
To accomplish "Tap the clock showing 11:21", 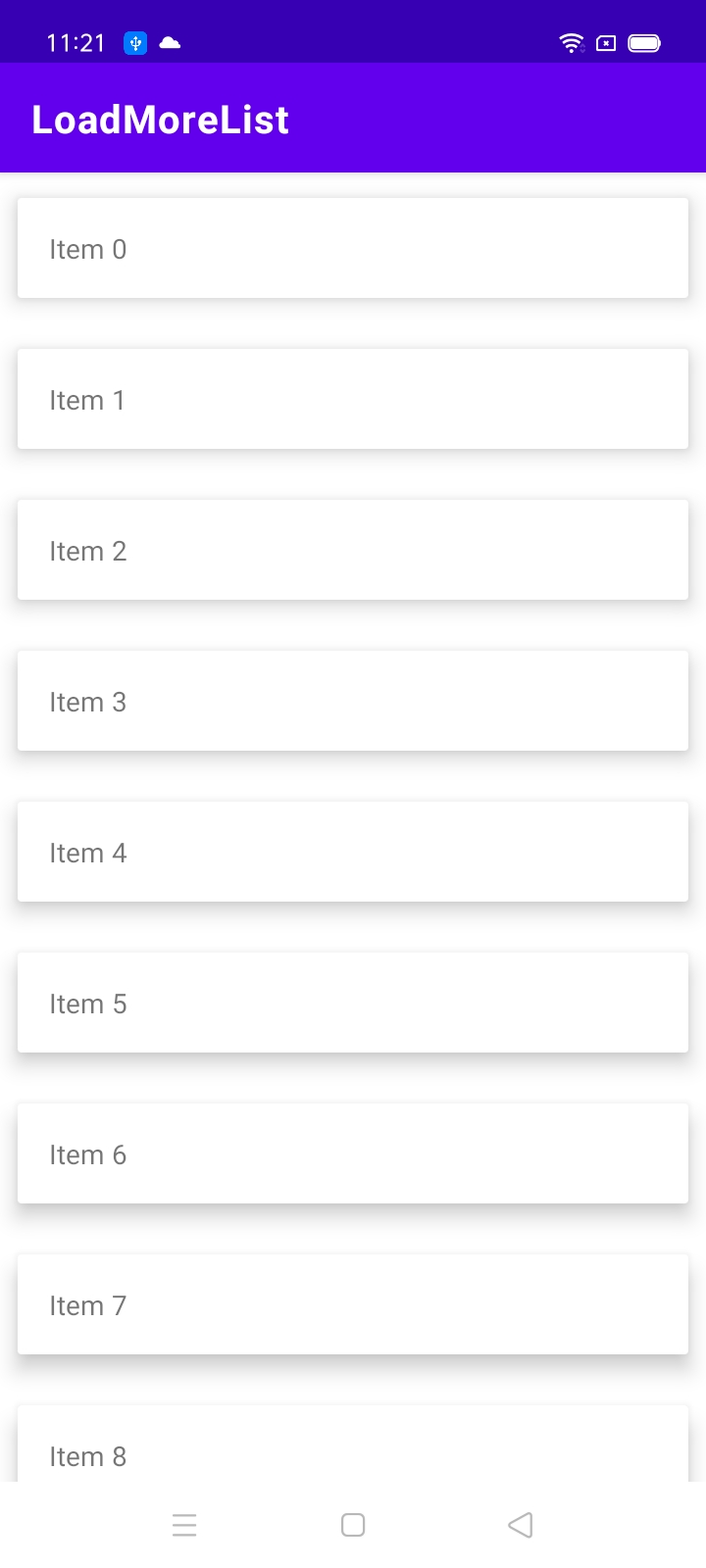I will pyautogui.click(x=76, y=43).
